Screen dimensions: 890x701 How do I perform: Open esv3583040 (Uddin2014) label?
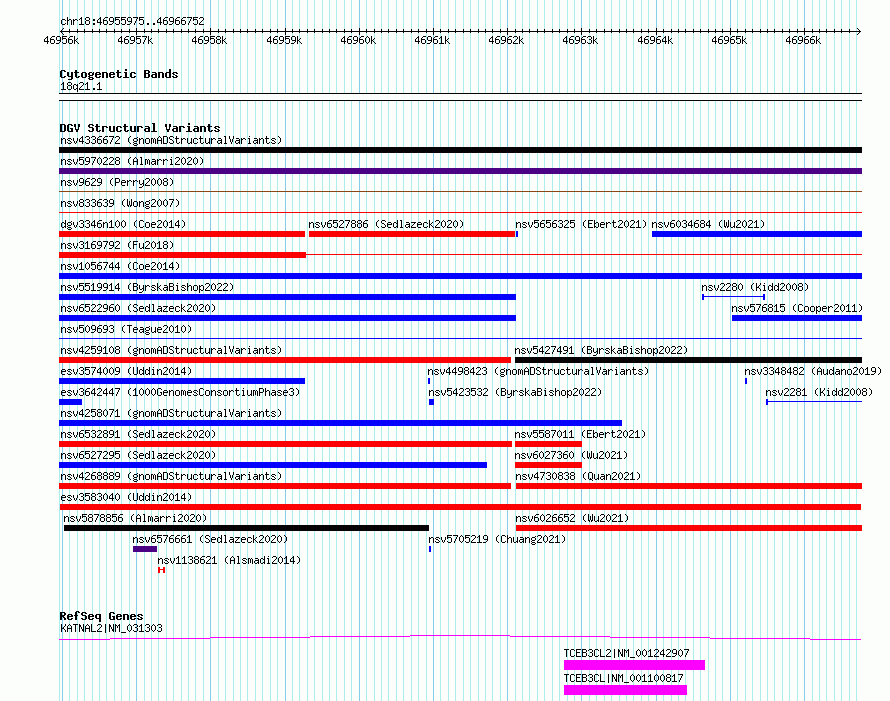click(x=126, y=497)
